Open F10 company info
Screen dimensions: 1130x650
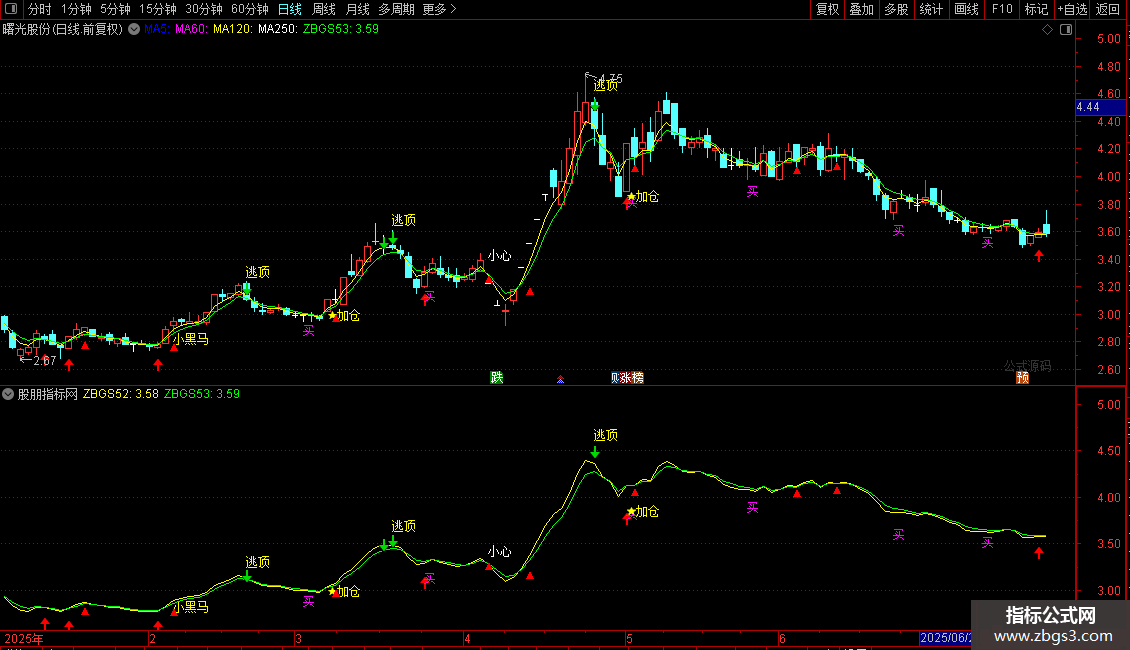pos(1002,9)
